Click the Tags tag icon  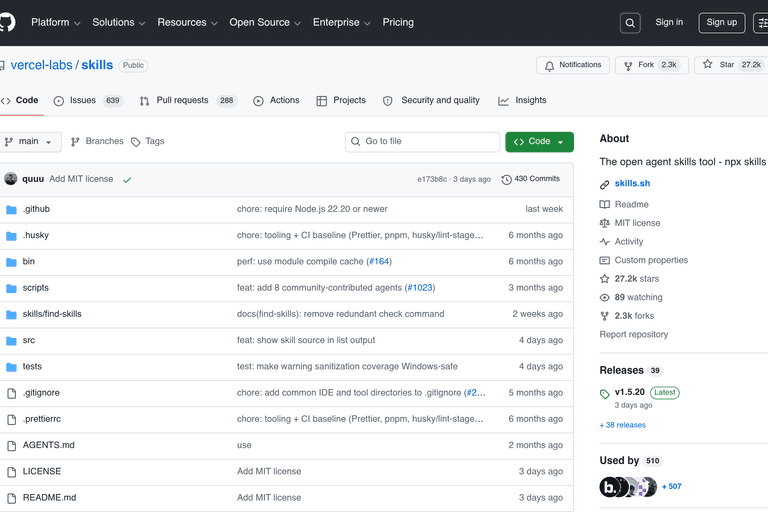[x=136, y=142]
